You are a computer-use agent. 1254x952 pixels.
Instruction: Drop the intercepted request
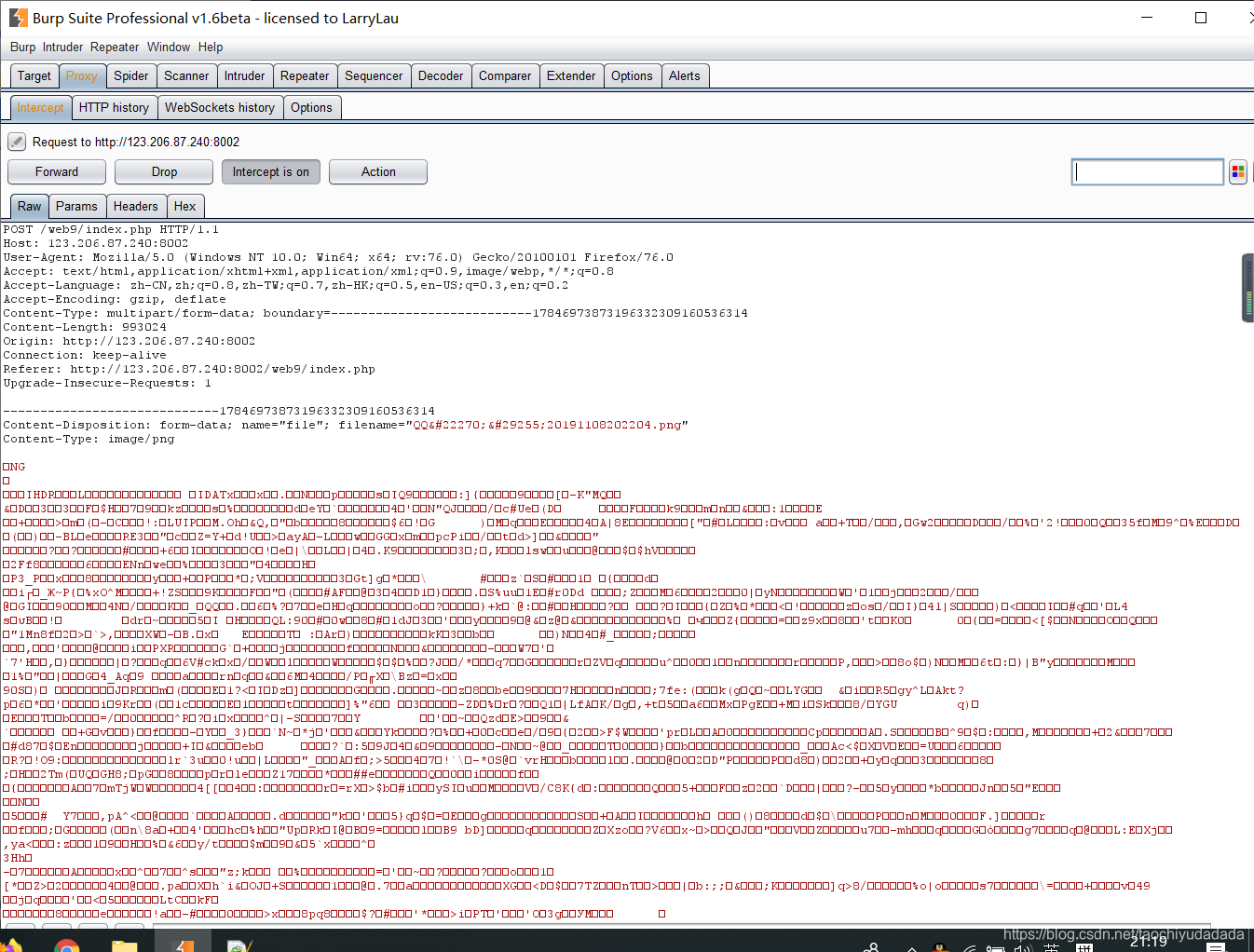[164, 172]
